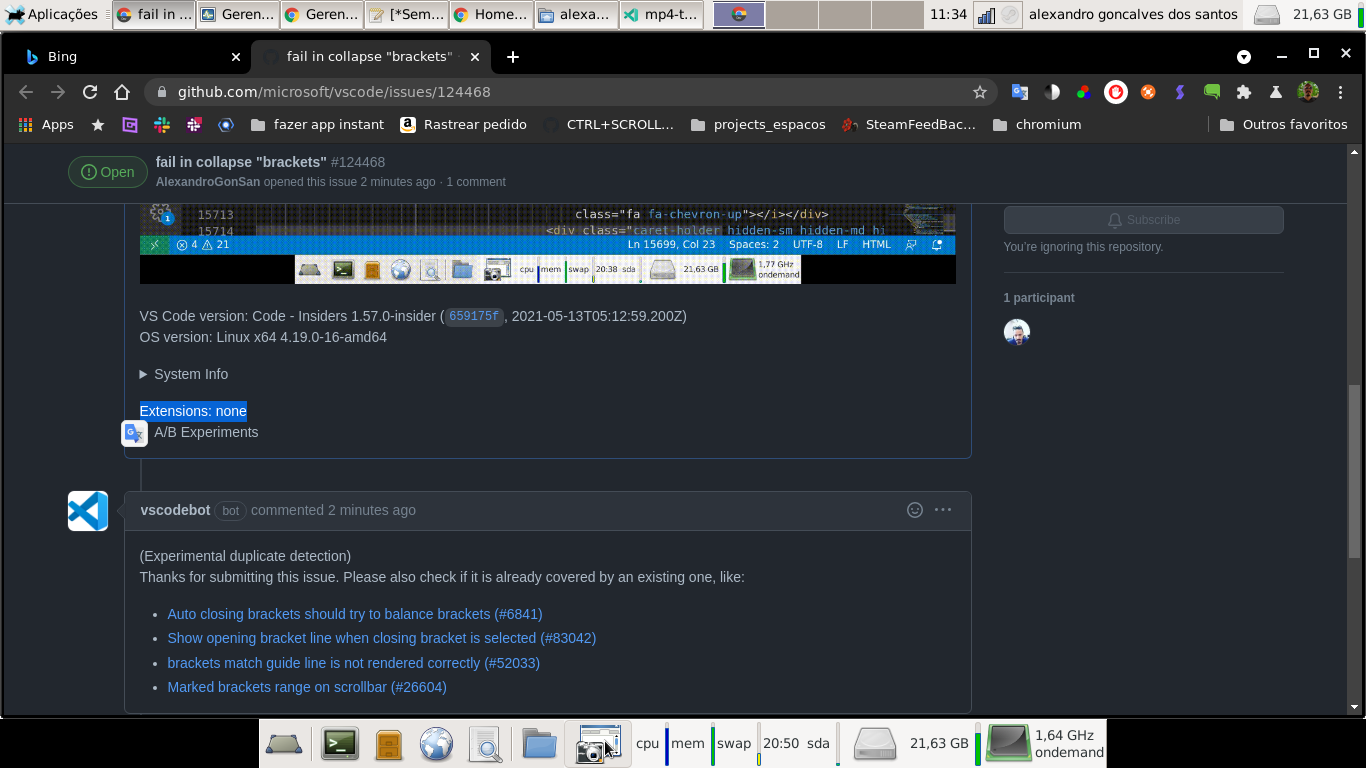
Task: Click the screenshot tool icon in dock
Action: coord(597,744)
